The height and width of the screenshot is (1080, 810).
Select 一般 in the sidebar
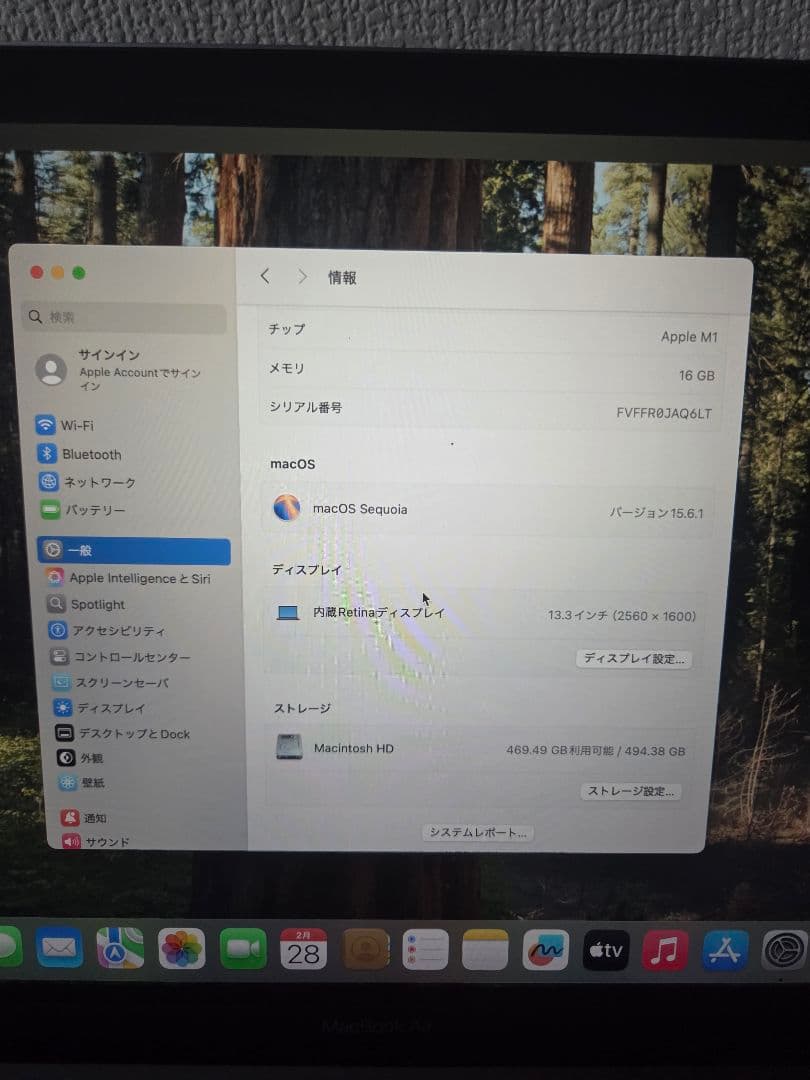point(134,550)
